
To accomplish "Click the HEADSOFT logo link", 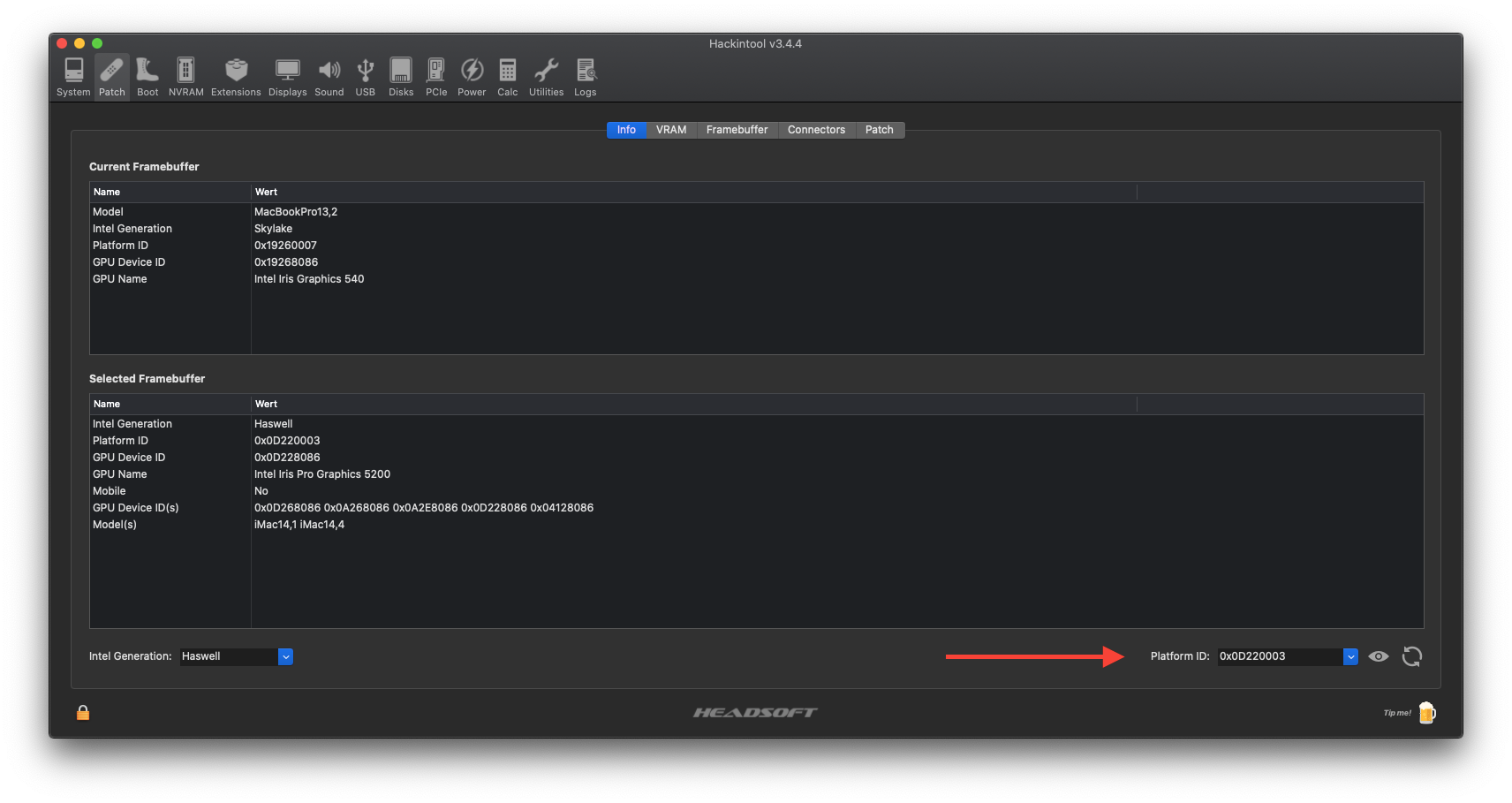I will click(755, 712).
